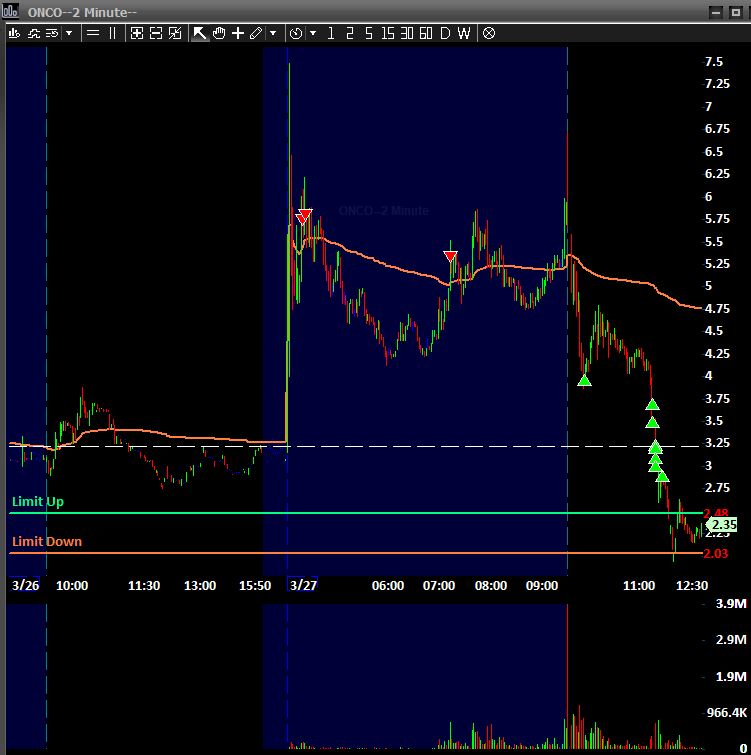This screenshot has width=751, height=755.
Task: Maximize the chart window
Action: click(735, 12)
